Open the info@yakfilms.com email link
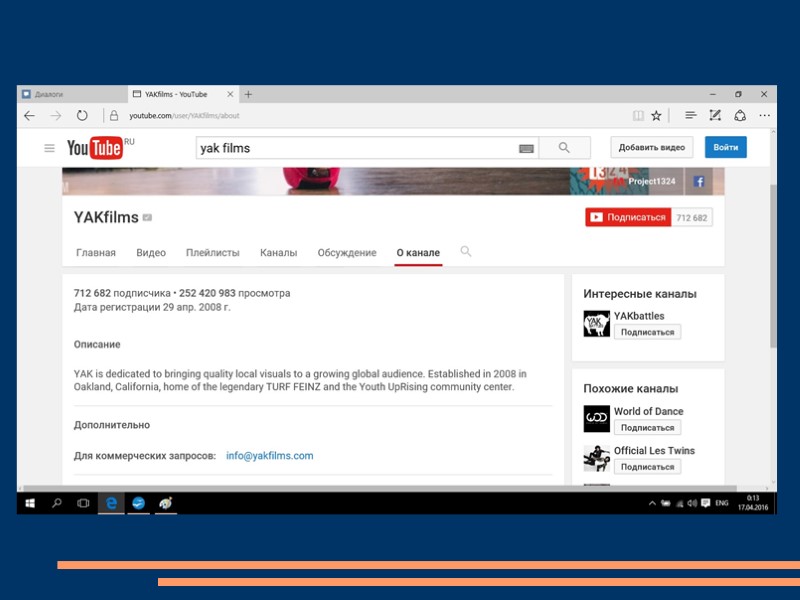 (x=270, y=456)
